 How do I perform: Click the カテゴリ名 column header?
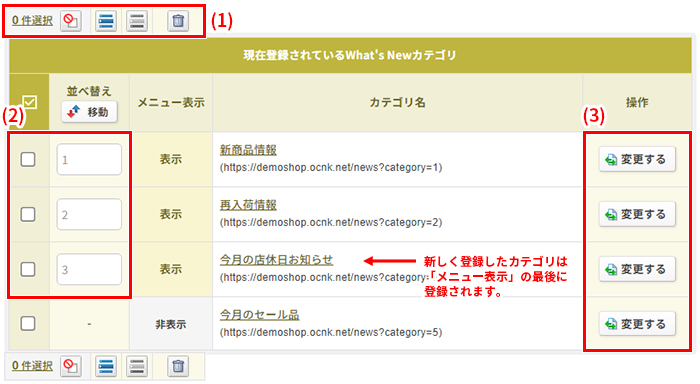click(x=397, y=103)
